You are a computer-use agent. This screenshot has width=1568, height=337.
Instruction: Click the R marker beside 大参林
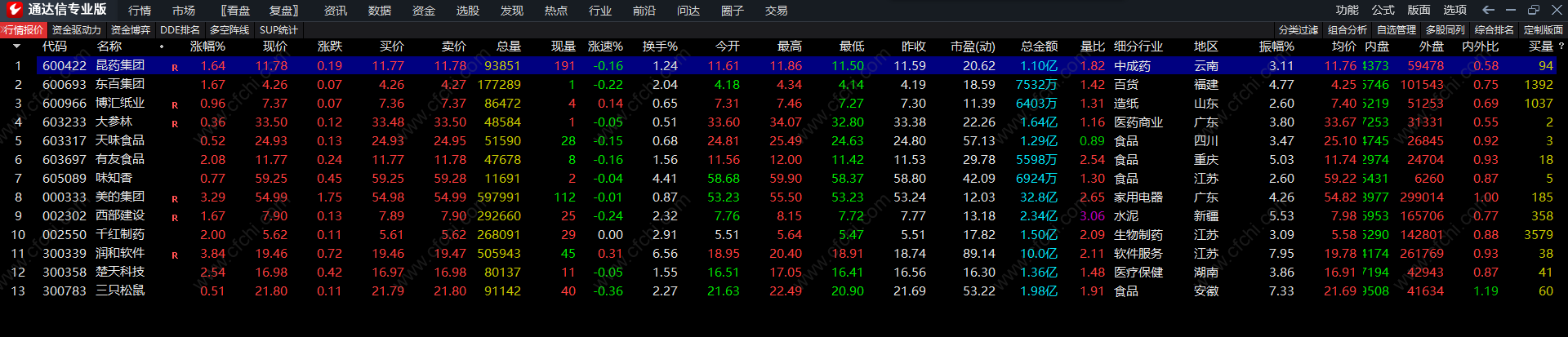[x=175, y=124]
